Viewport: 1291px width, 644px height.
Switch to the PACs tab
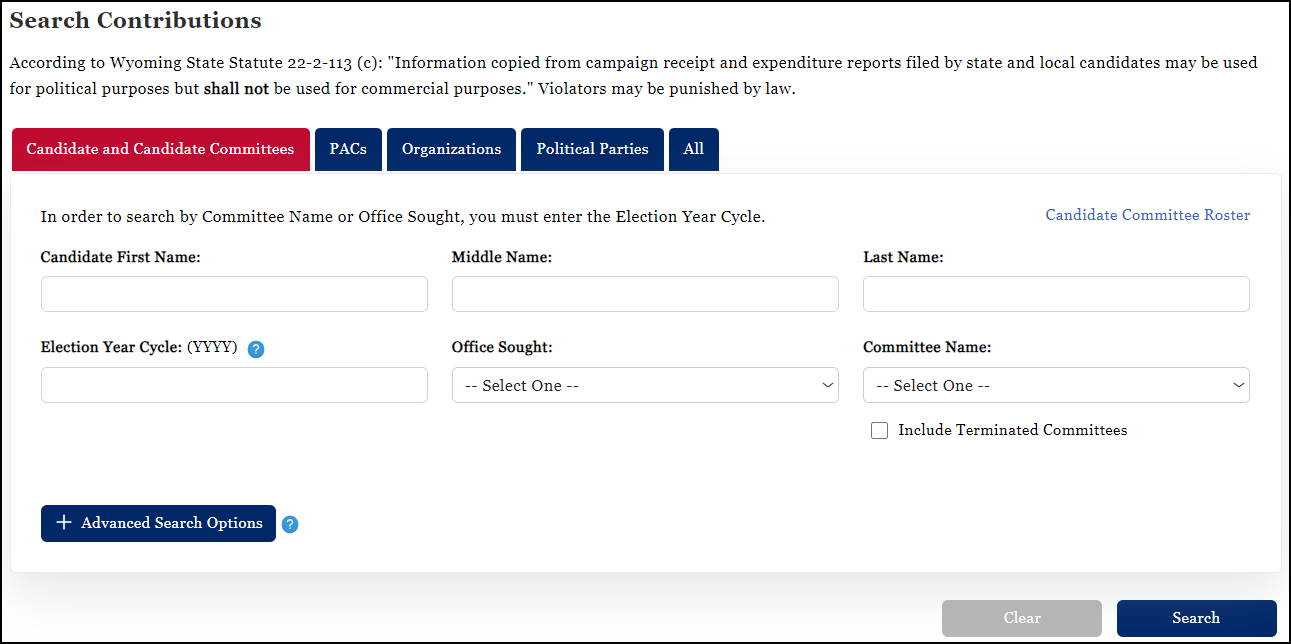point(348,149)
